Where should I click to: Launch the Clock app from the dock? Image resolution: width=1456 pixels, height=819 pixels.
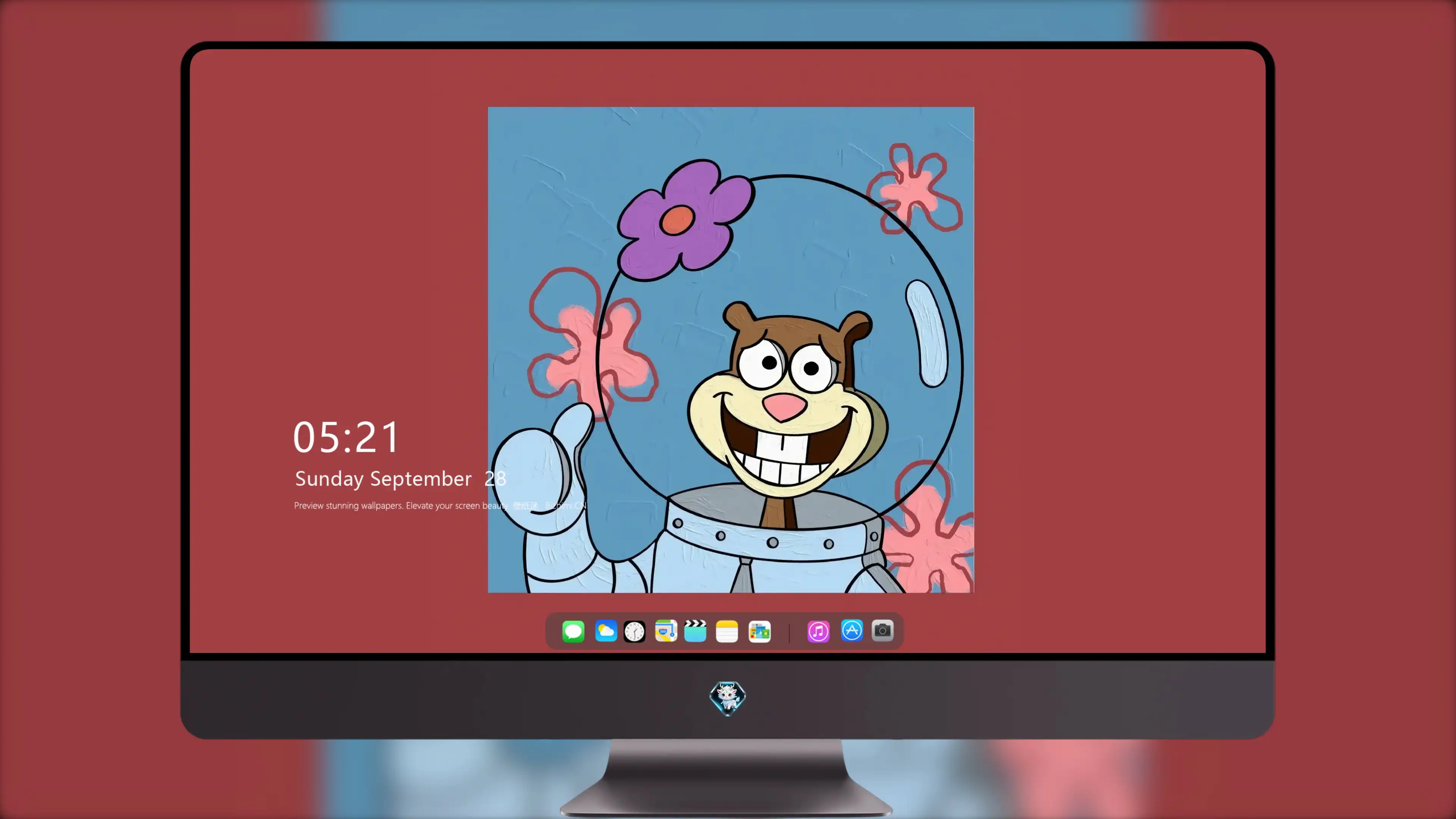click(634, 631)
